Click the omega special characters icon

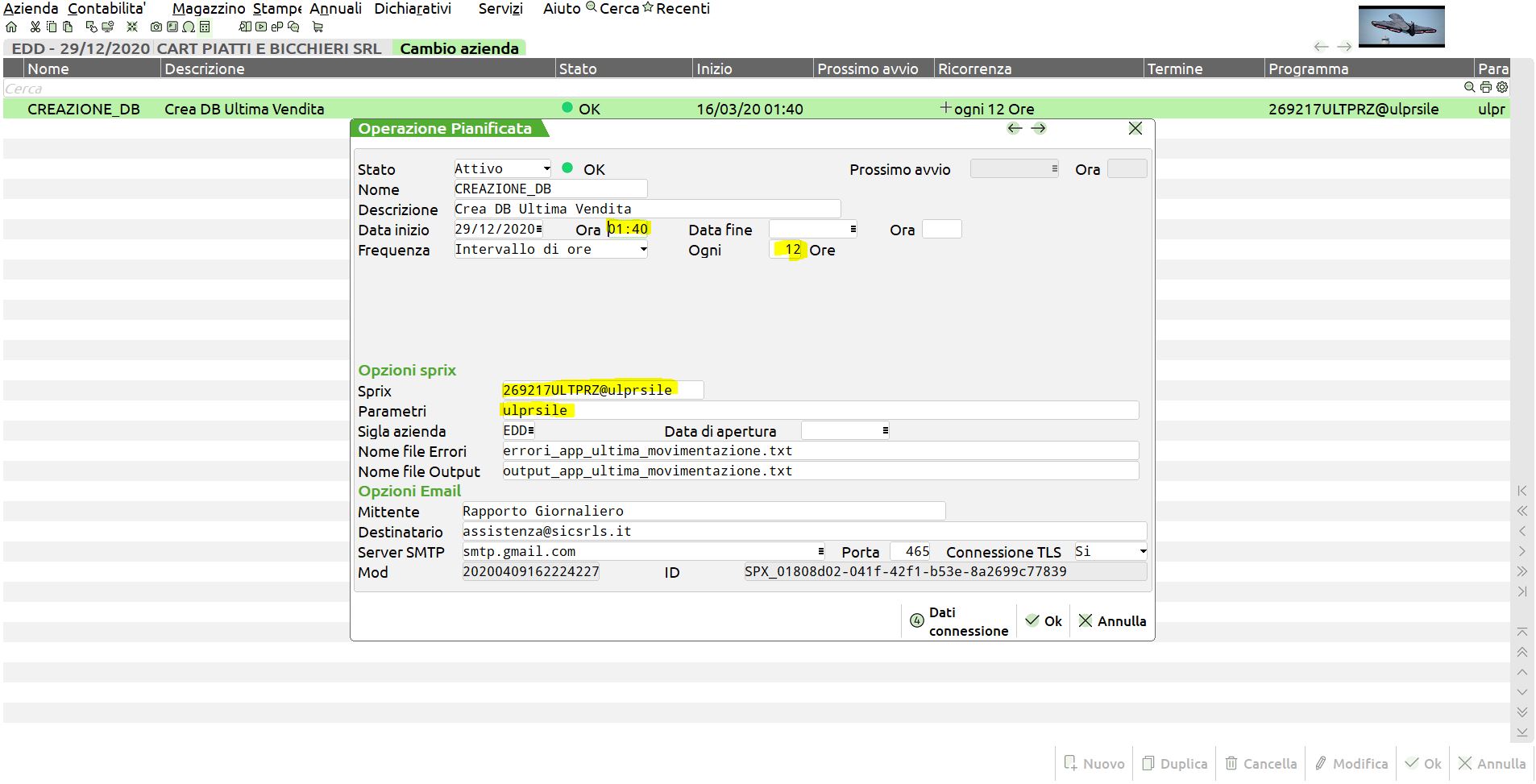tap(189, 27)
